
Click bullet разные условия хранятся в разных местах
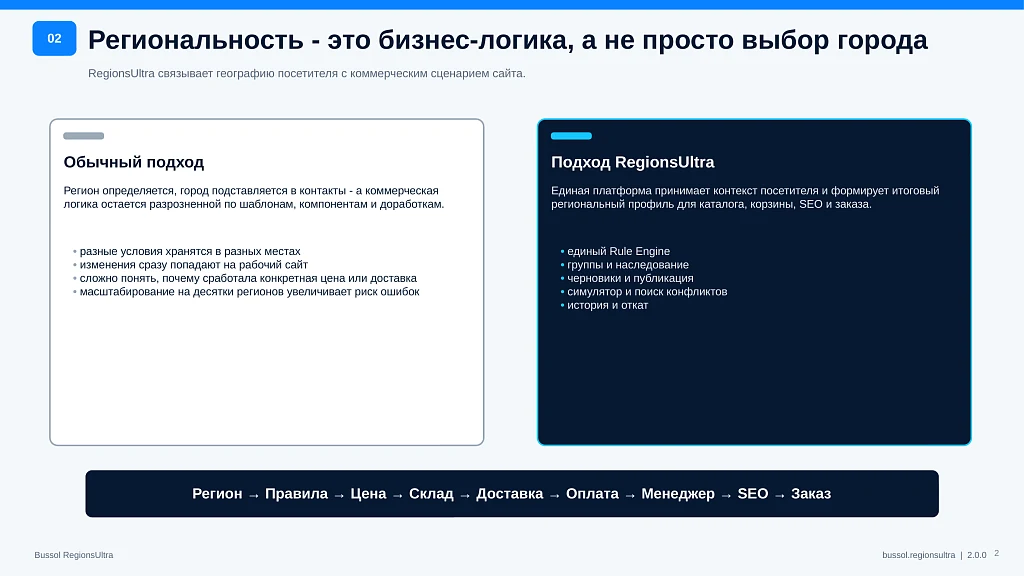click(x=190, y=251)
